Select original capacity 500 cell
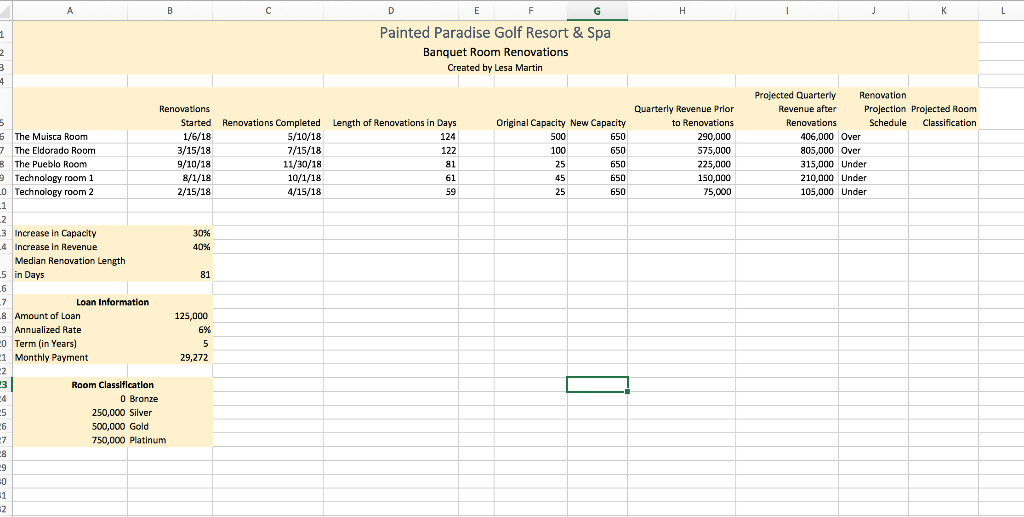Viewport: 1024px width, 517px height. (531, 136)
